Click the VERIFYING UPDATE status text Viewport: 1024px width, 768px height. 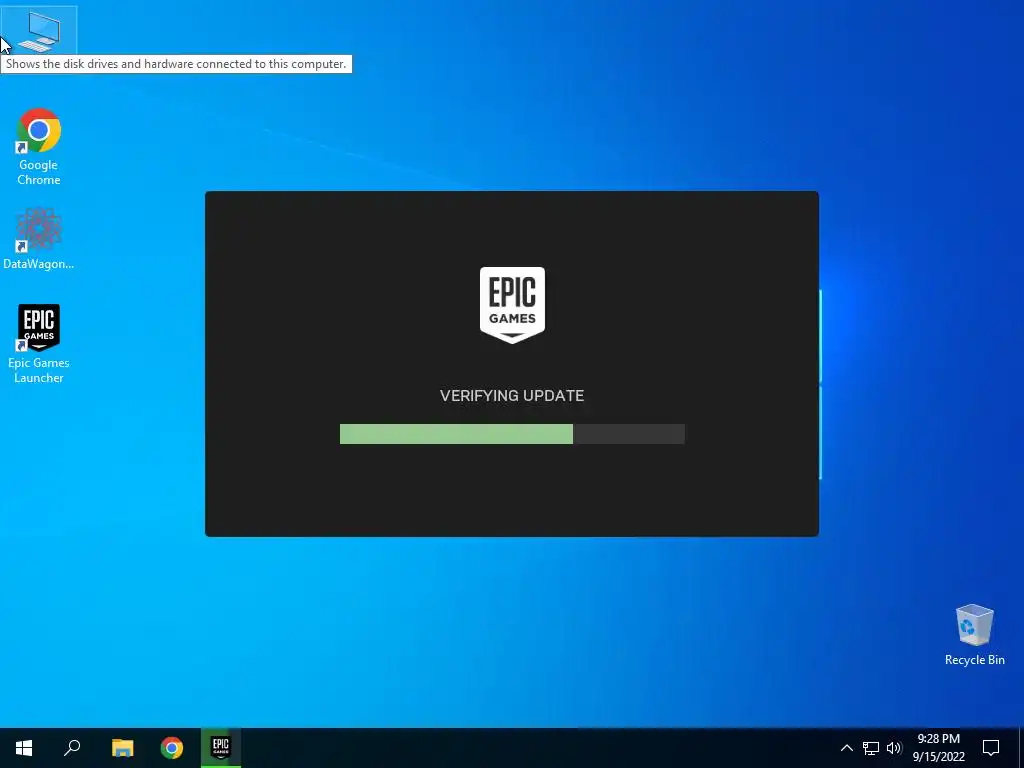512,396
